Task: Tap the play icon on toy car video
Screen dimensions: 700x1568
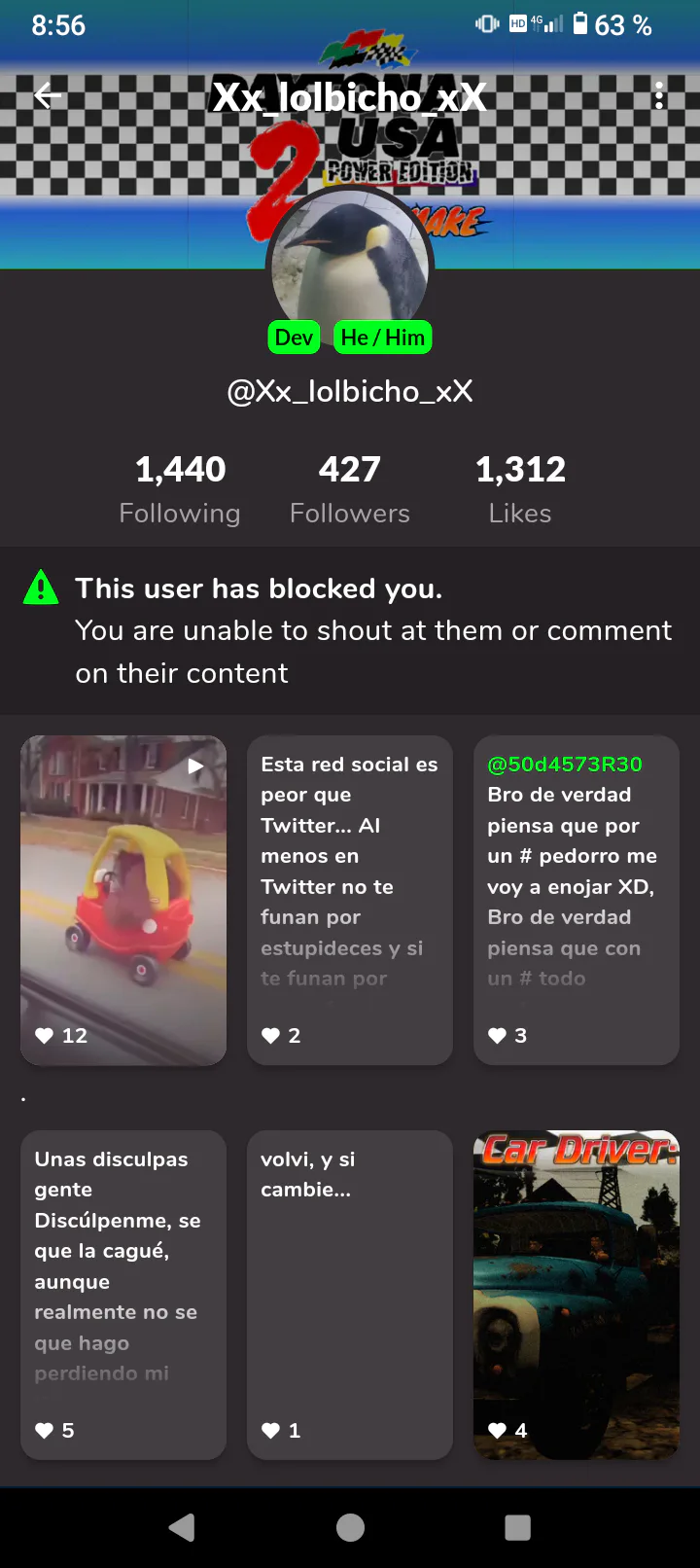Action: pyautogui.click(x=195, y=766)
